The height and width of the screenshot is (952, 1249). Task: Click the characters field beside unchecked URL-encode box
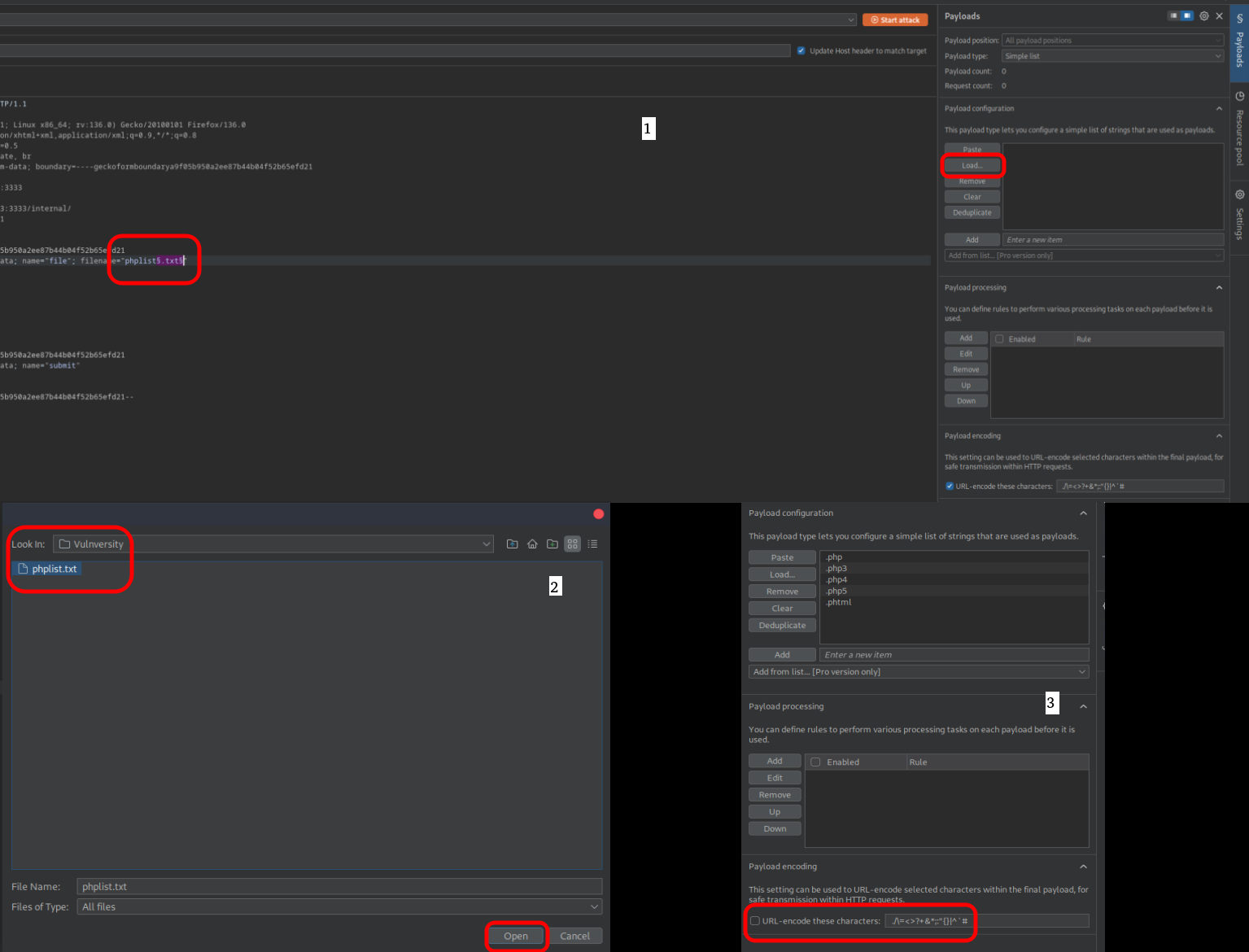click(987, 921)
